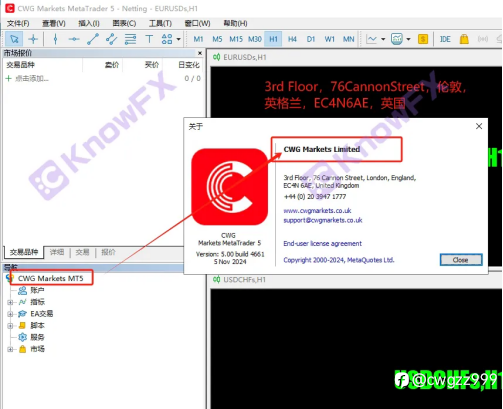Expand the EA交易 tree node

tap(10, 314)
